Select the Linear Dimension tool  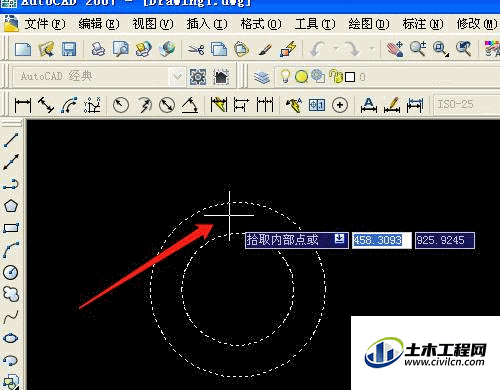(x=23, y=105)
